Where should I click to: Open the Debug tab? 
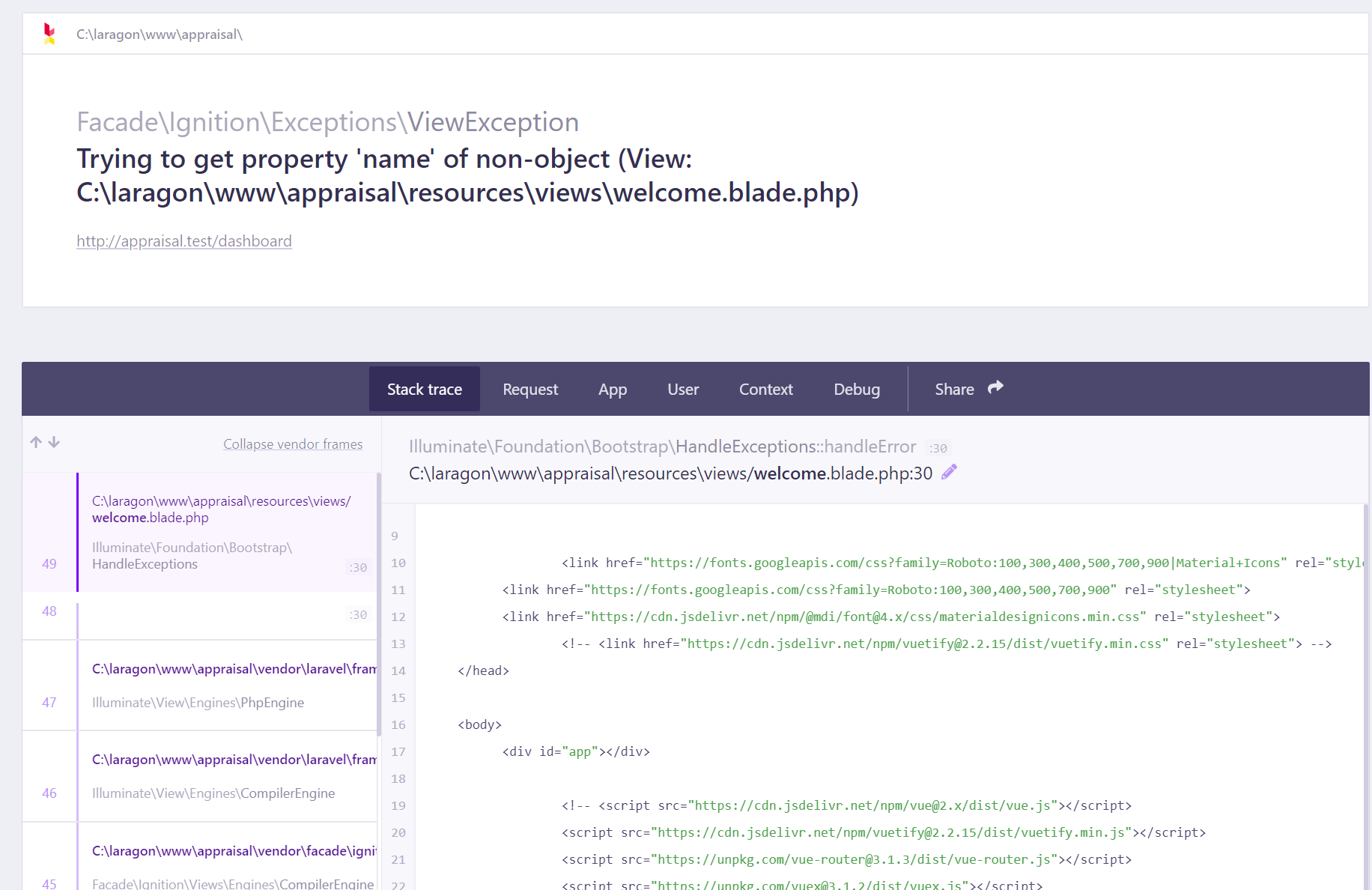click(x=857, y=390)
